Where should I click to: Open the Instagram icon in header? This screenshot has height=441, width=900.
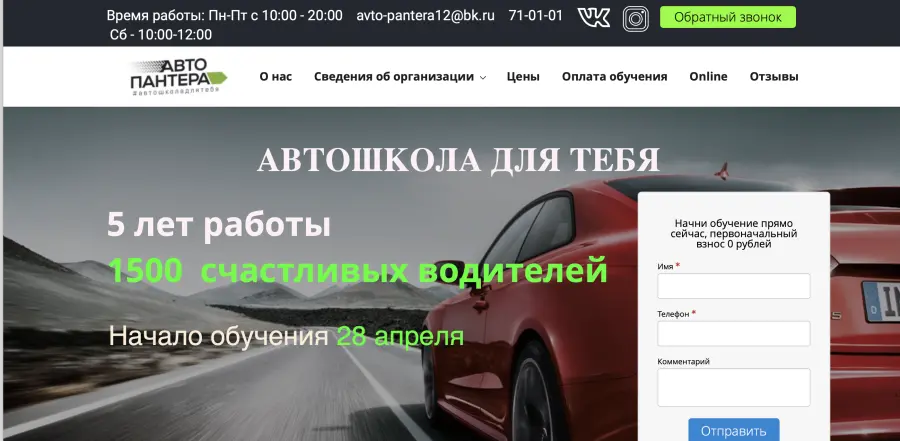tap(635, 18)
